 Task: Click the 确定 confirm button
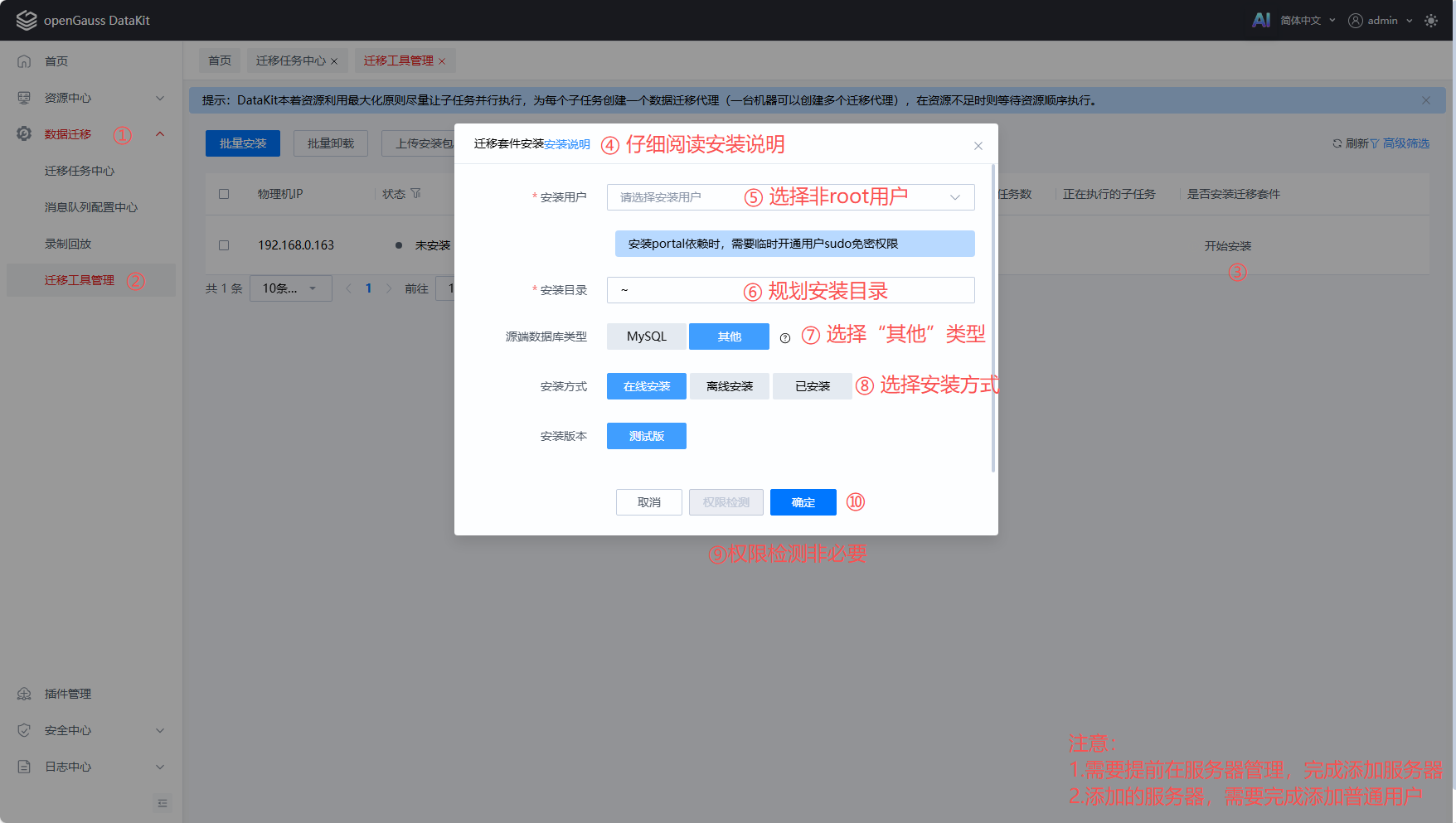pos(803,502)
